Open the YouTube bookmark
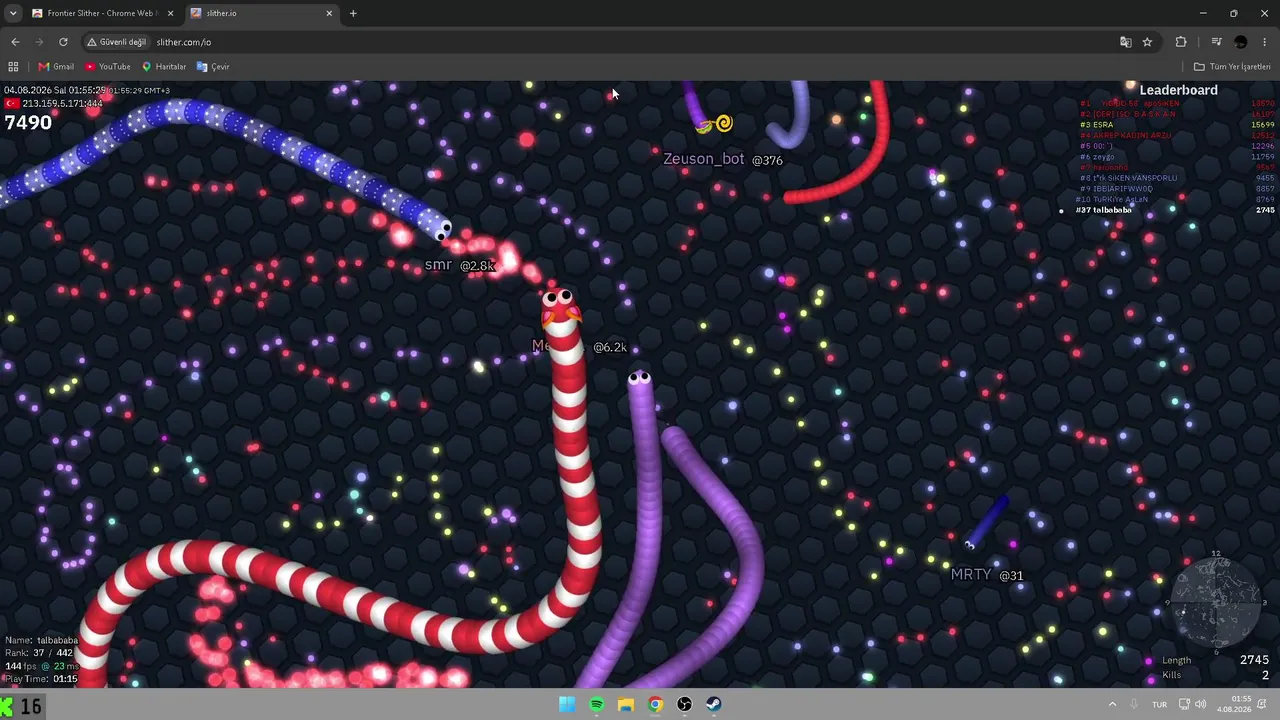This screenshot has width=1280, height=720. (x=108, y=67)
